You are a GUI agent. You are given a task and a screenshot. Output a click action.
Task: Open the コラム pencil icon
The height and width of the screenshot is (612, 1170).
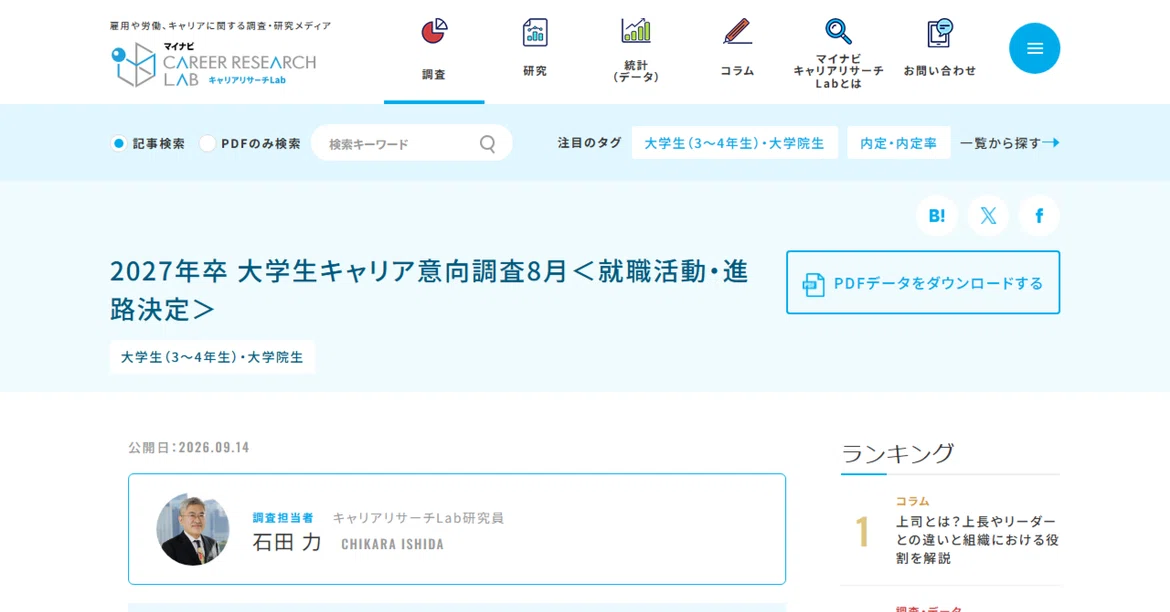pos(737,32)
